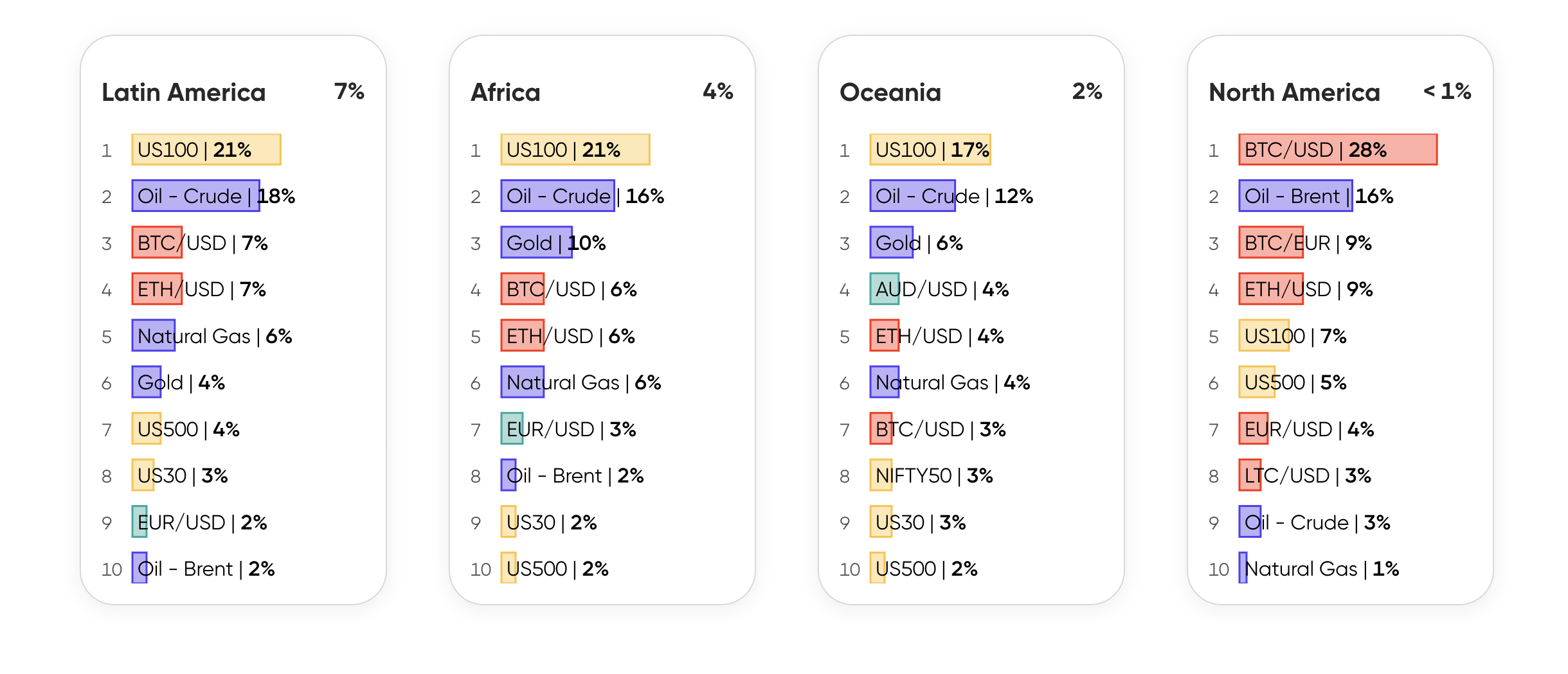Click BTC/USD | 6% in Africa
Viewport: 1568px width, 674px height.
569,289
